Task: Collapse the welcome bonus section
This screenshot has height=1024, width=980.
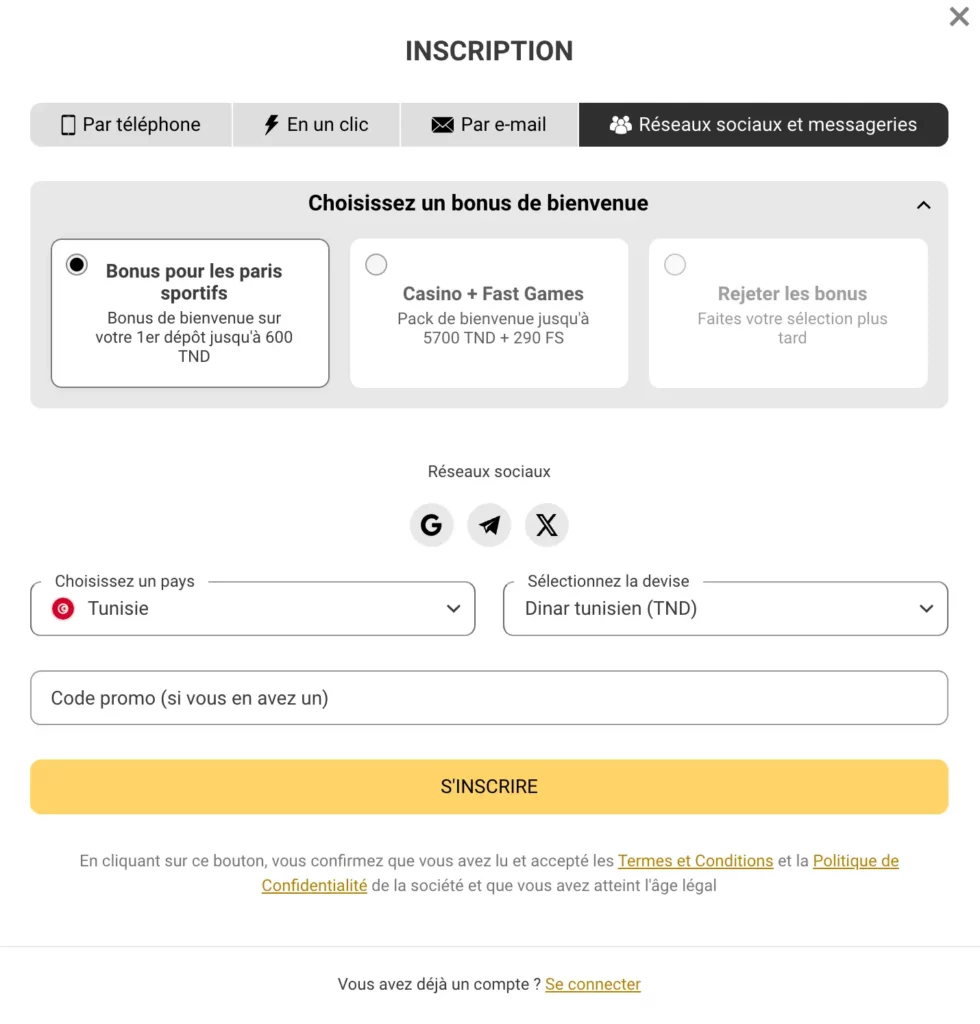Action: tap(924, 204)
